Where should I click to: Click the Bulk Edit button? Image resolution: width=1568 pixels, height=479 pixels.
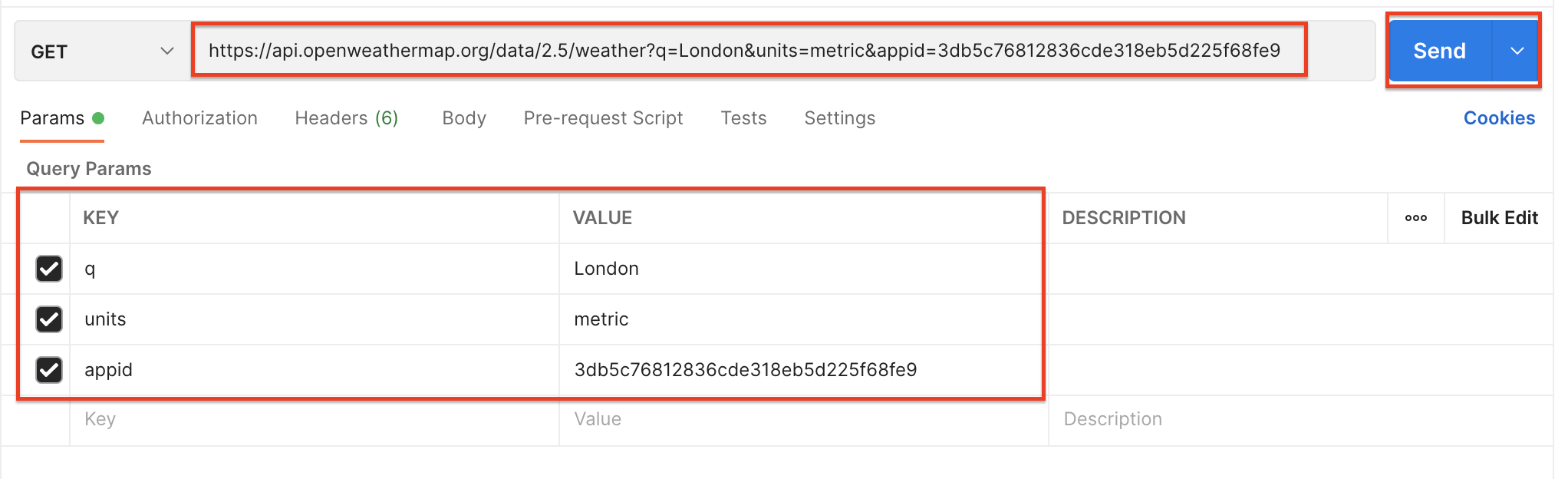1499,218
